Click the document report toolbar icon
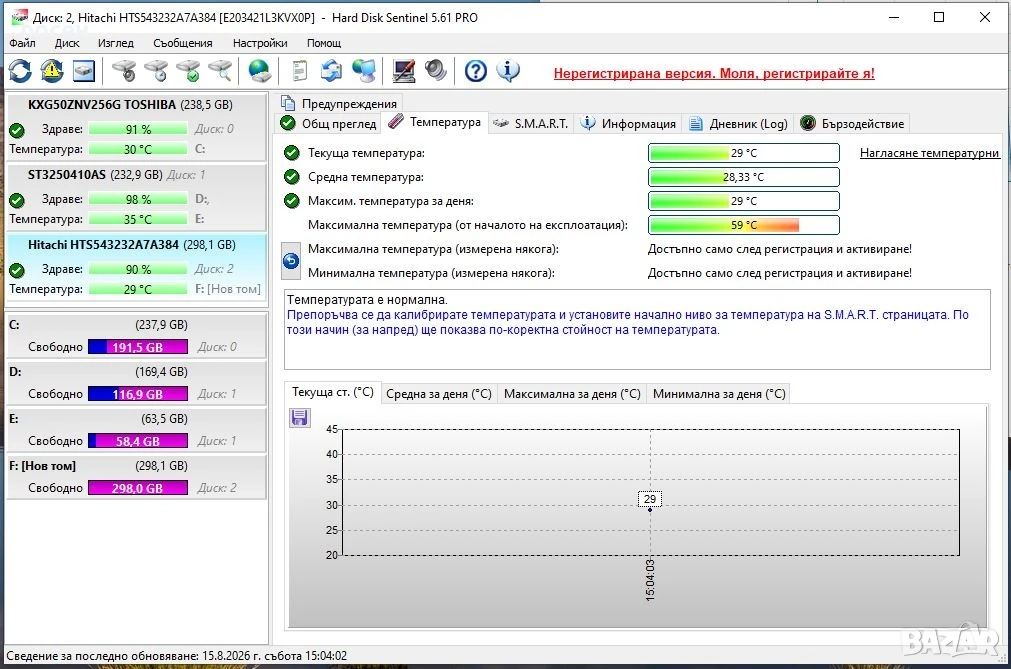 click(x=299, y=71)
